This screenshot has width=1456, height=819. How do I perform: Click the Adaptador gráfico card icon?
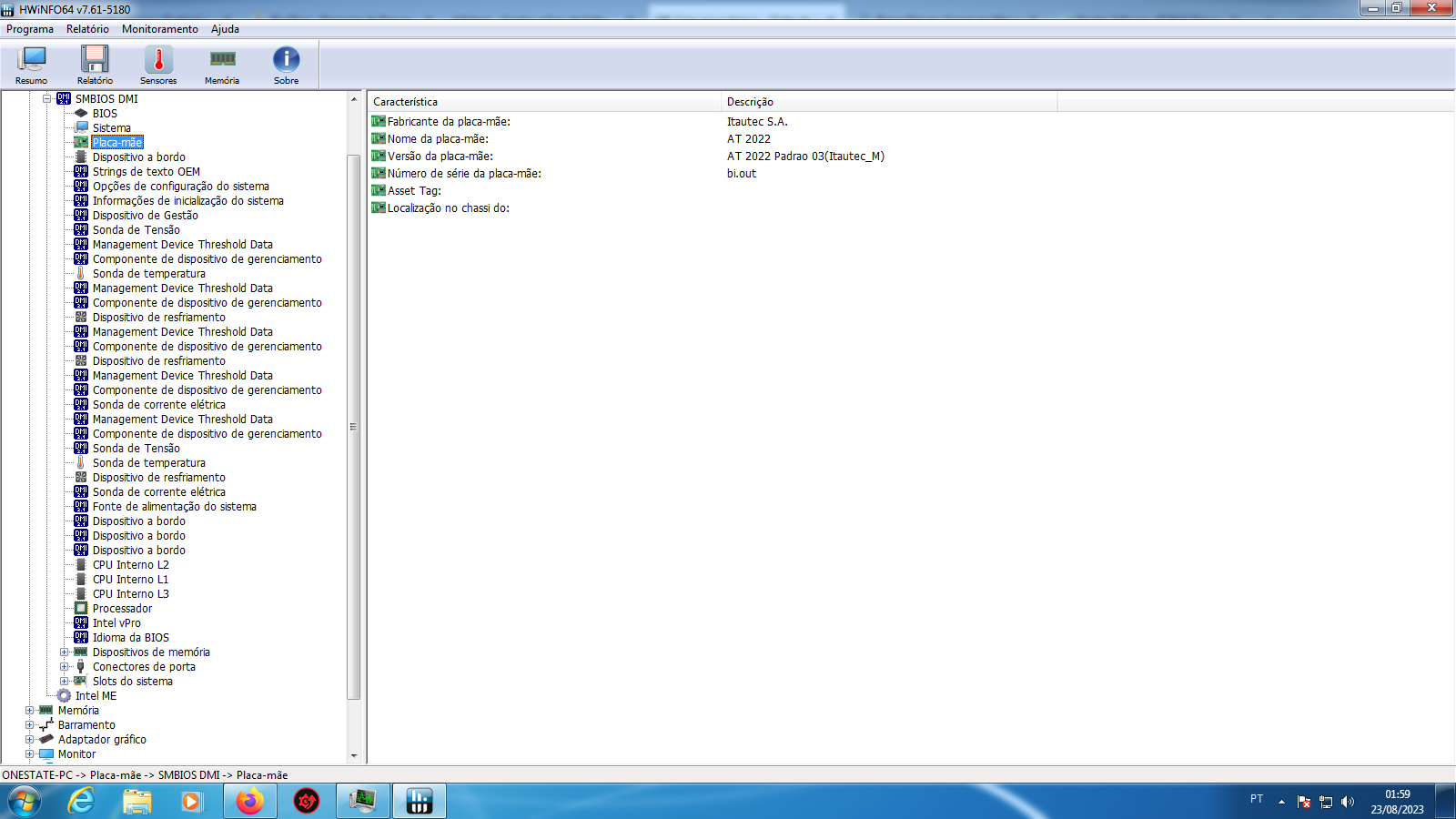click(46, 740)
